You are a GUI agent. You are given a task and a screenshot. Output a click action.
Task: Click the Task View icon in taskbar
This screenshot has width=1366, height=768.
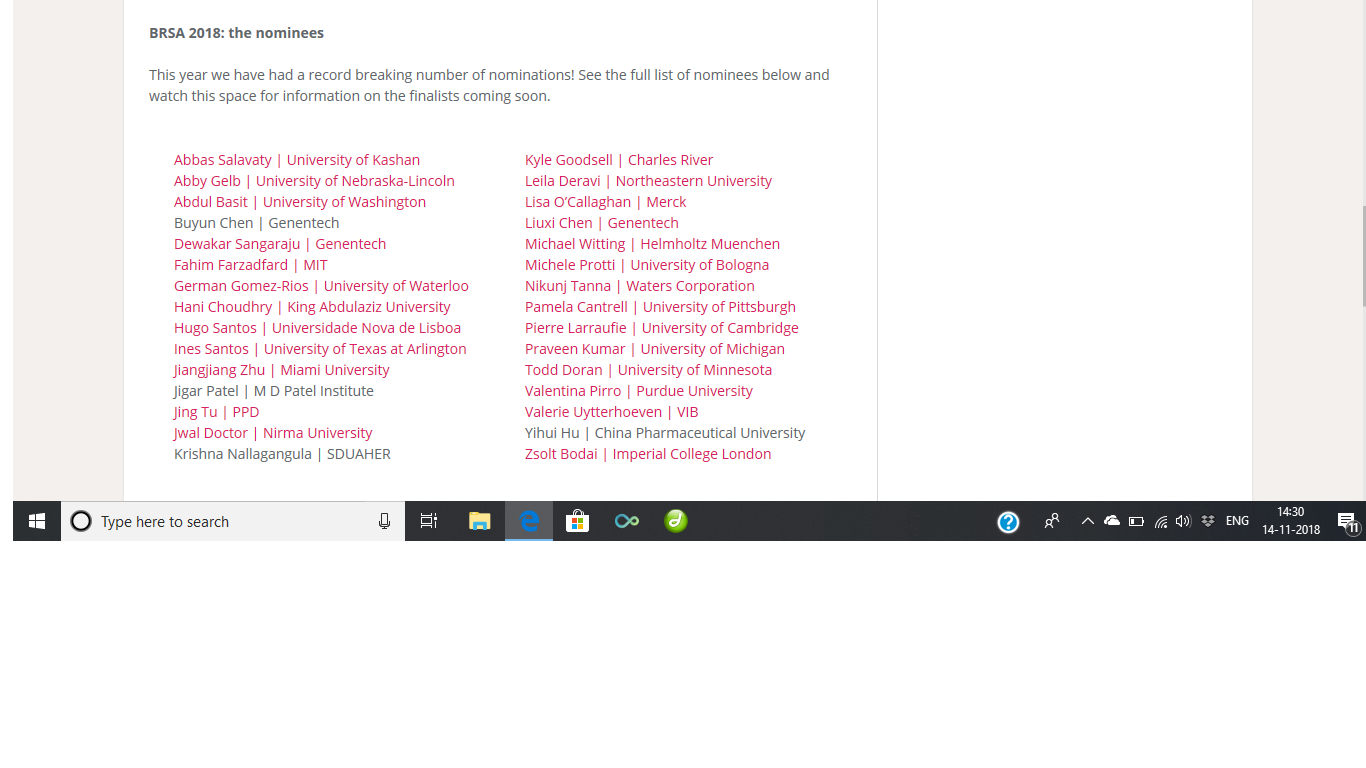point(429,521)
